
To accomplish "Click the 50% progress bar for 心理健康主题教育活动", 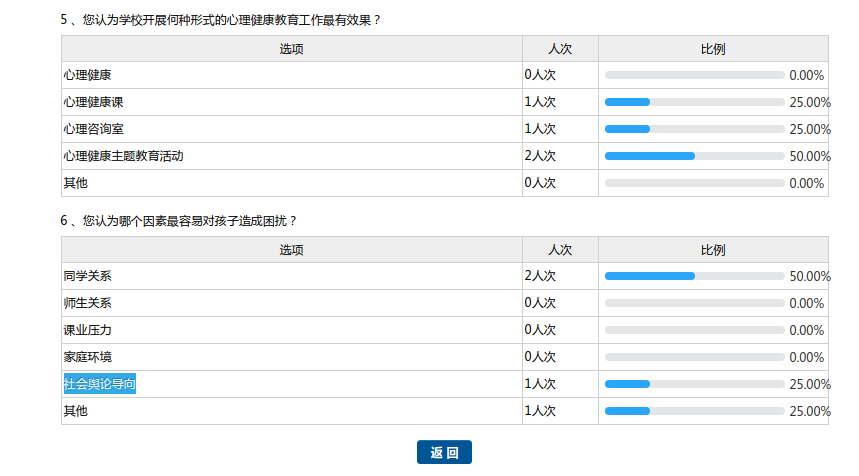I will [694, 156].
